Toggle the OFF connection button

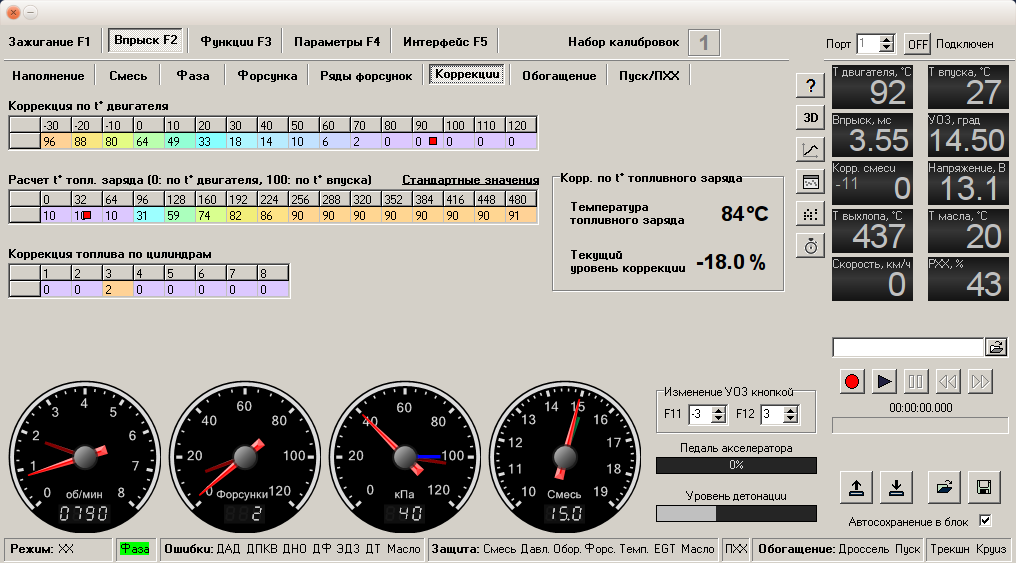tap(917, 44)
